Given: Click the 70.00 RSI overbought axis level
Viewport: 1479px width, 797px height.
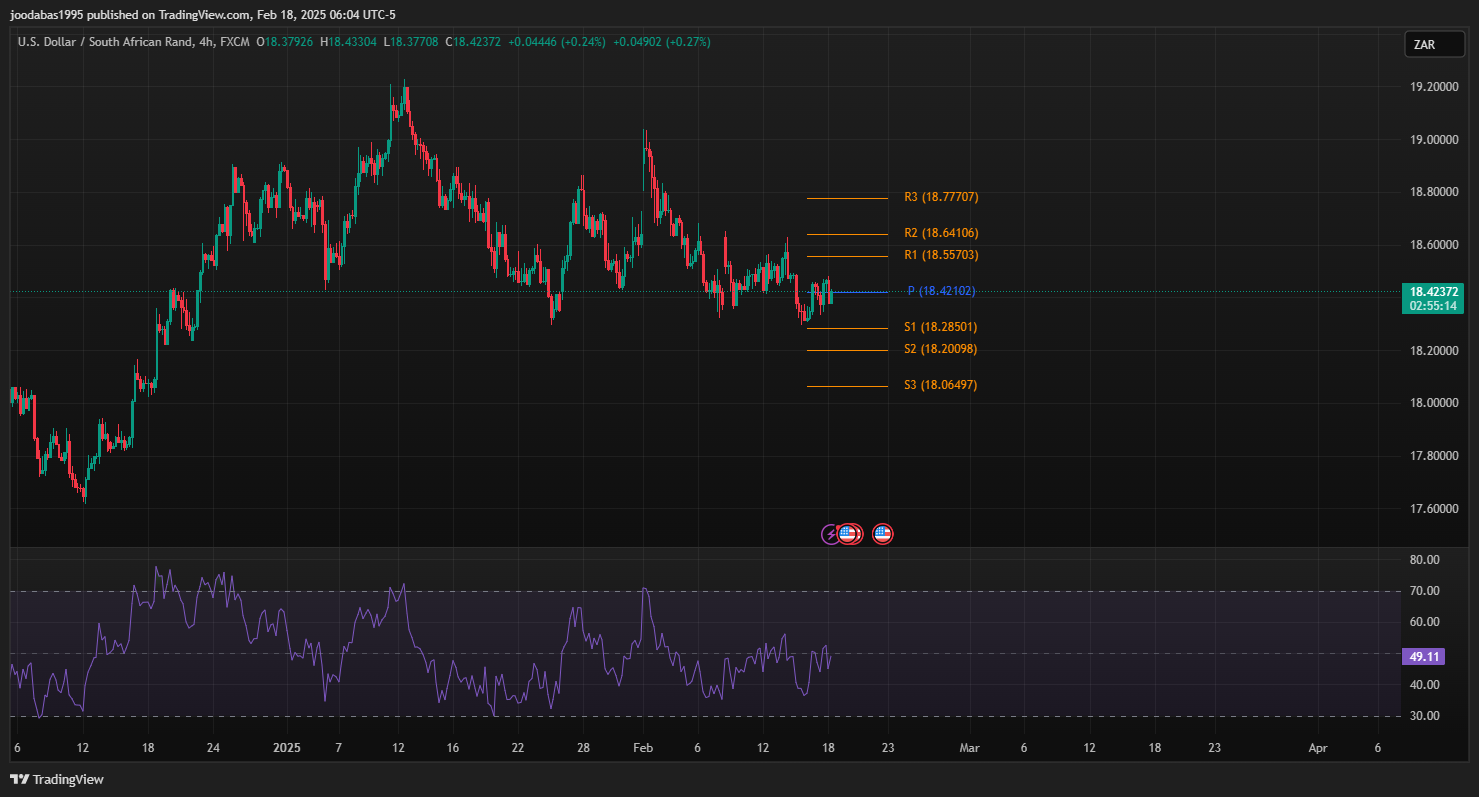Looking at the screenshot, I should coord(1424,591).
